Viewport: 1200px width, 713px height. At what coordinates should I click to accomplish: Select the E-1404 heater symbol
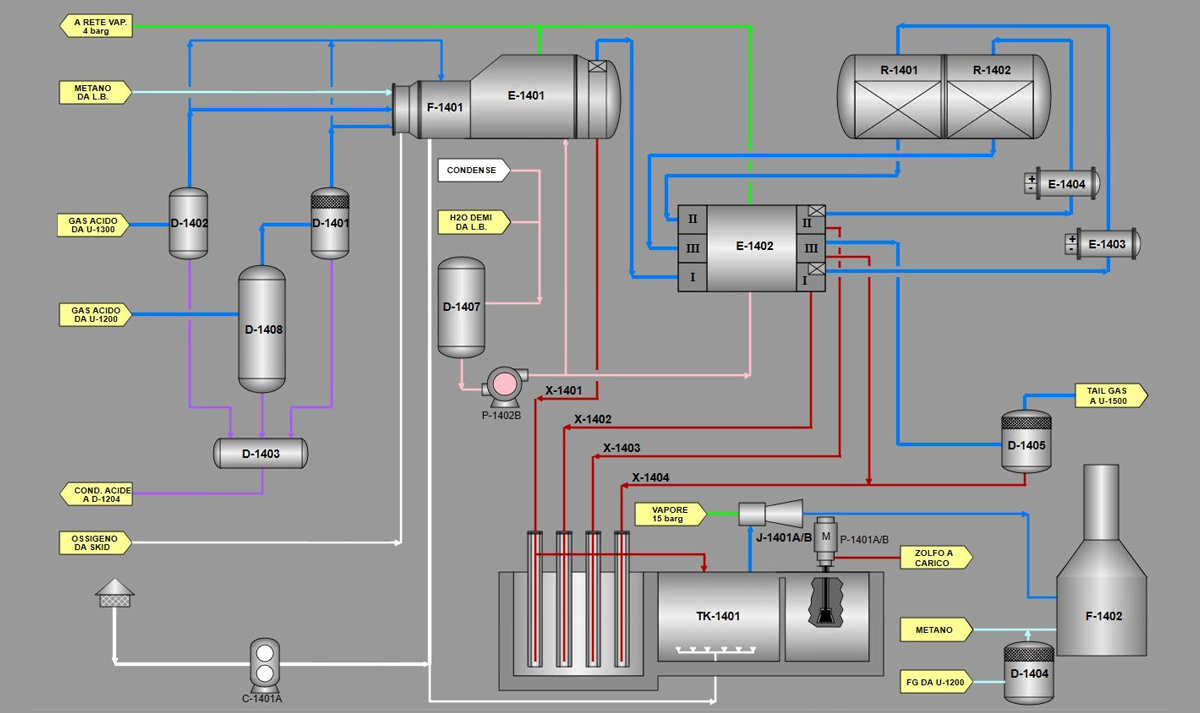[1066, 184]
